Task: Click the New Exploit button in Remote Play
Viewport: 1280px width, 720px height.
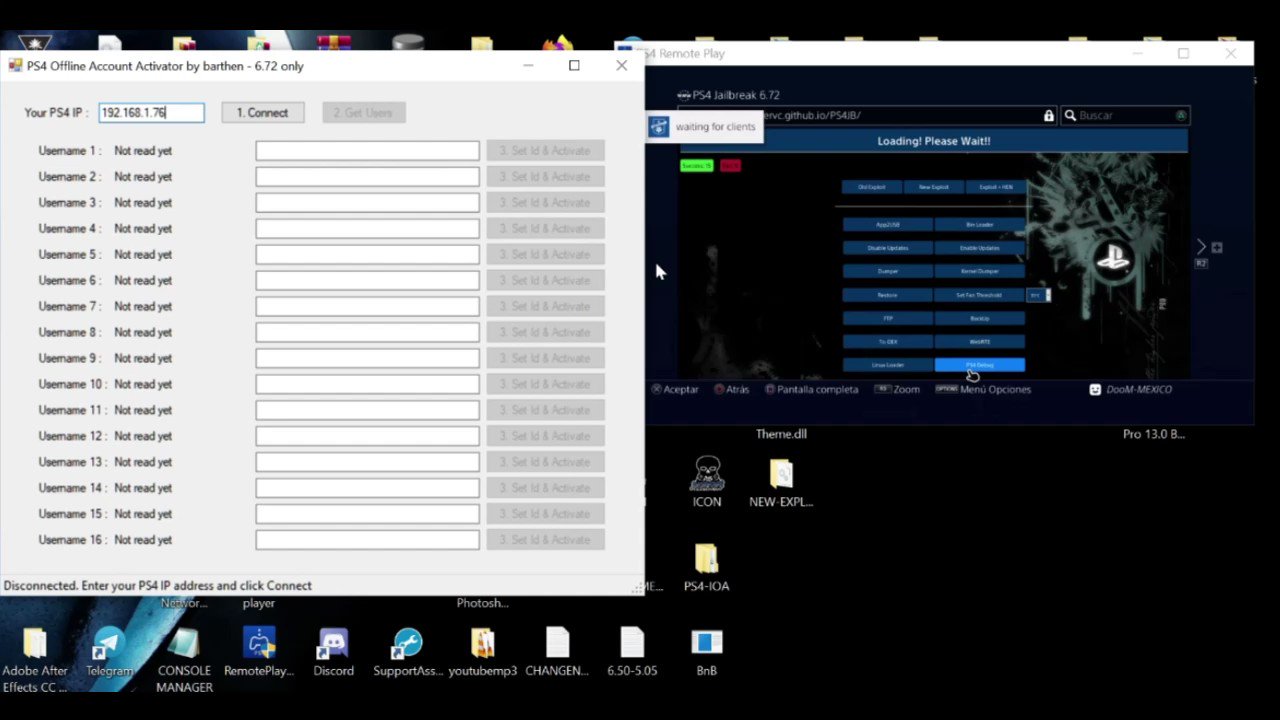Action: click(933, 187)
